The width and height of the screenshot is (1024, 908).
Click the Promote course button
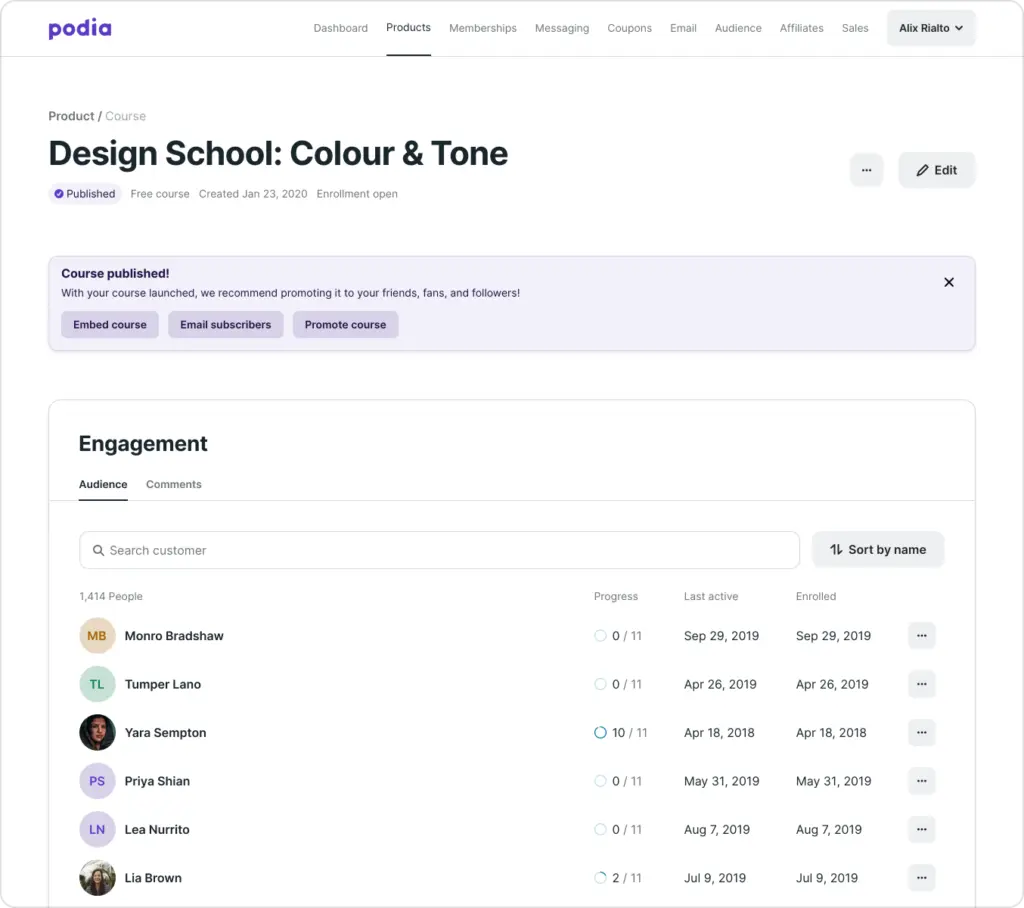[345, 325]
